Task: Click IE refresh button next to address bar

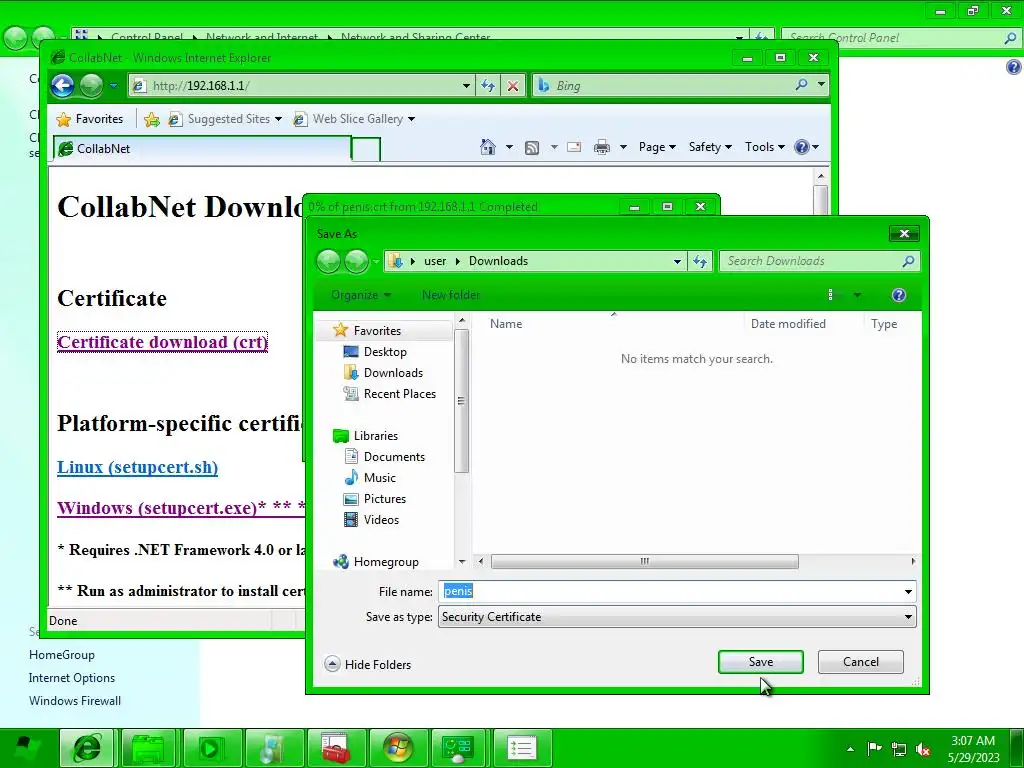Action: (488, 86)
